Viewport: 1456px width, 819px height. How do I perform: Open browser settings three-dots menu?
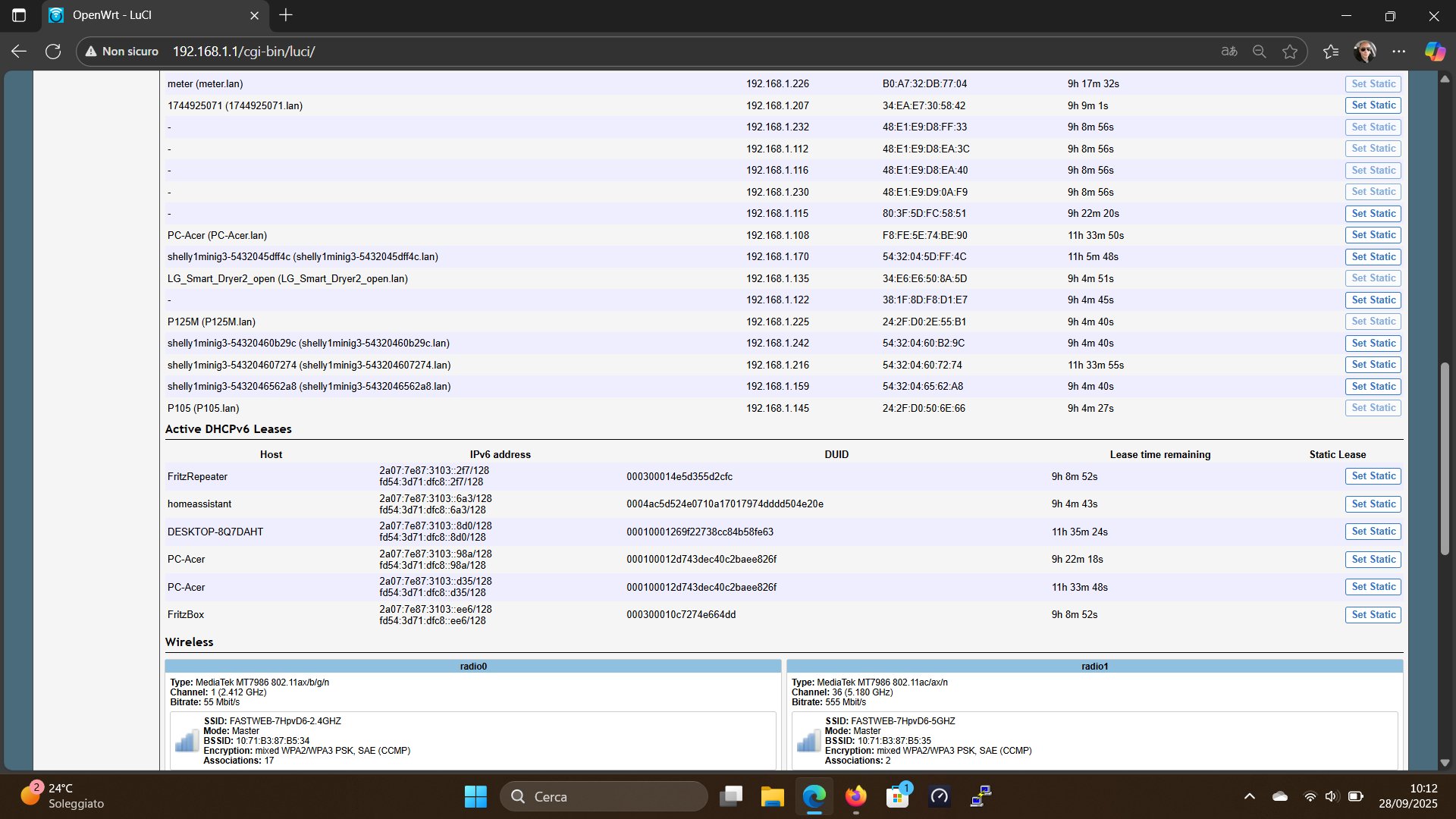pos(1398,52)
